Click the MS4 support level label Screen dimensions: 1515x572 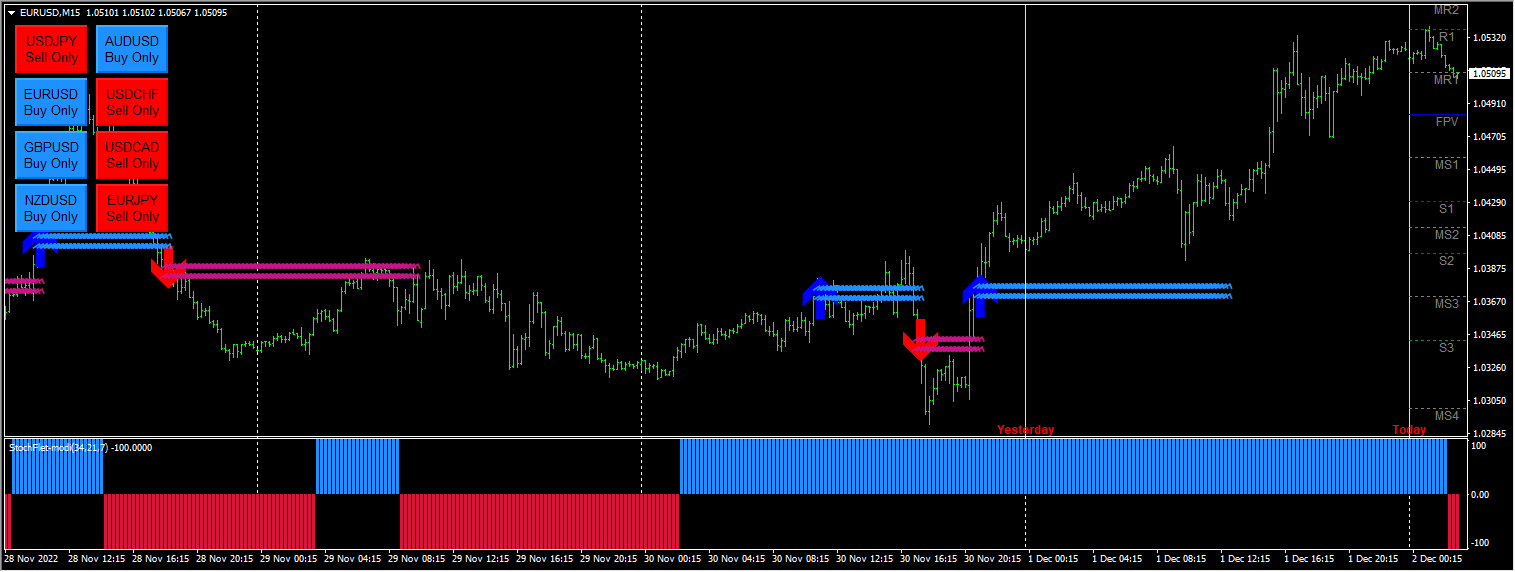point(1447,415)
